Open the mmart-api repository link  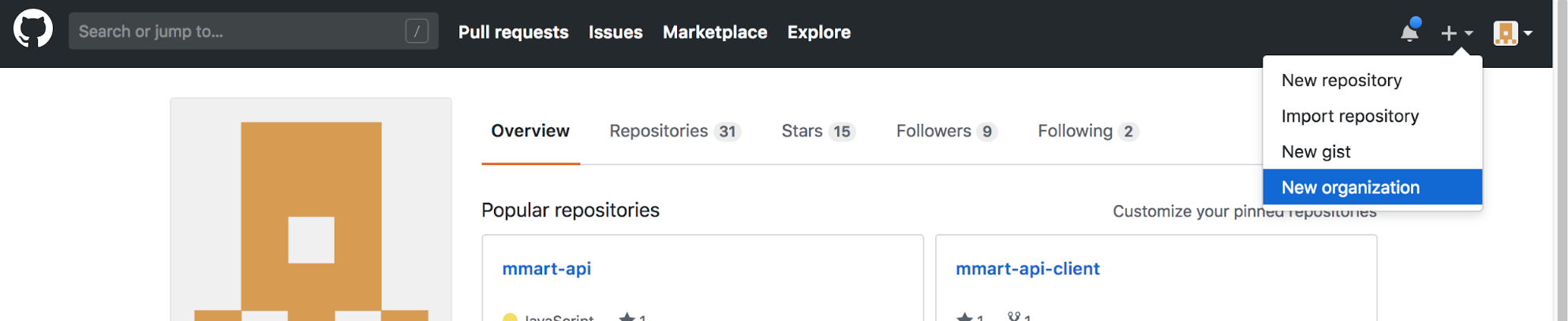(x=546, y=269)
